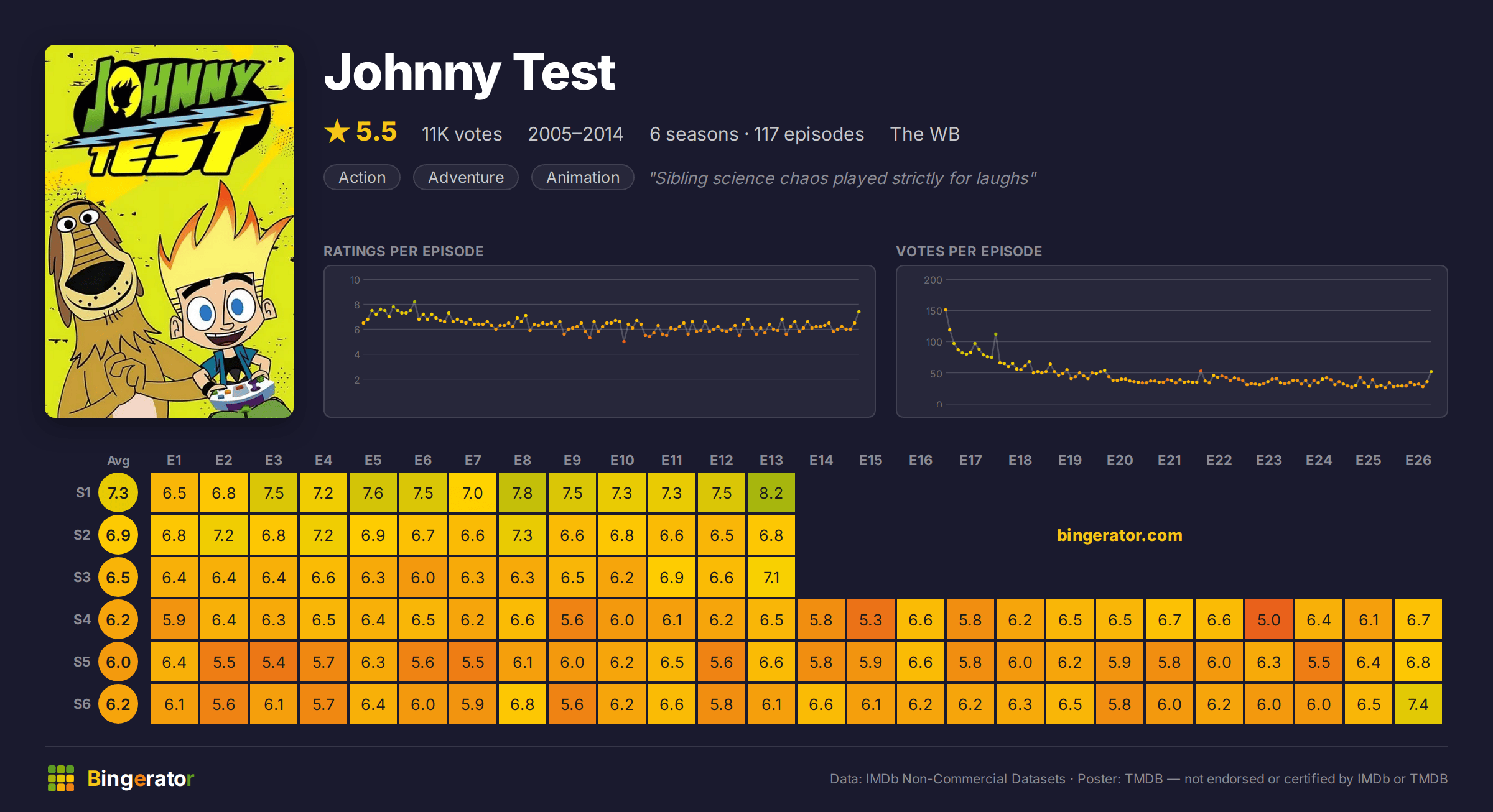The height and width of the screenshot is (812, 1493).
Task: Click the S1 average 7.3 circle
Action: (118, 493)
